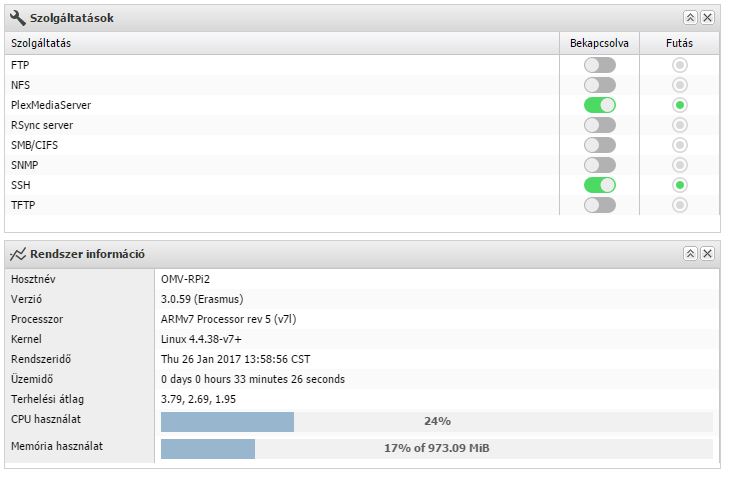Sort by the Futás column header
This screenshot has width=732, height=480.
pos(680,43)
